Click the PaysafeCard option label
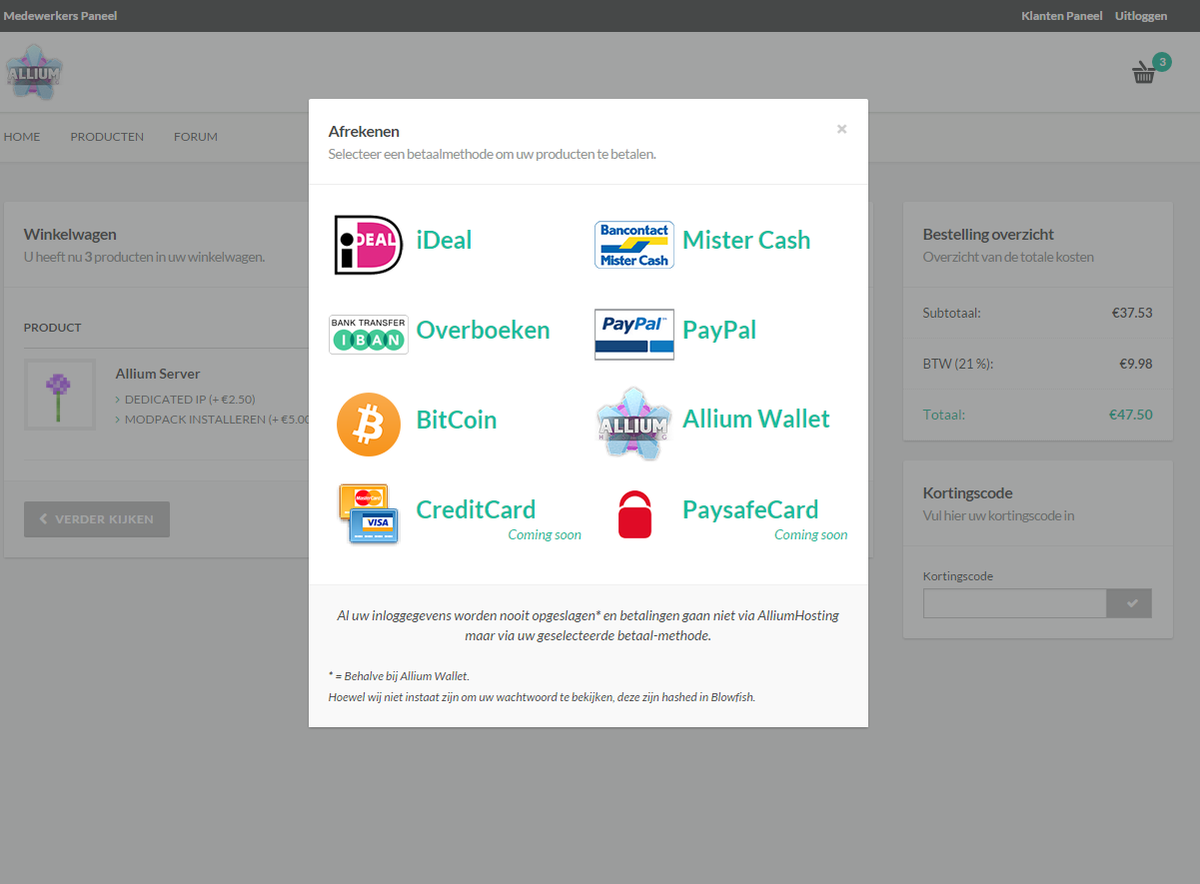Viewport: 1200px width, 884px height. pos(750,509)
